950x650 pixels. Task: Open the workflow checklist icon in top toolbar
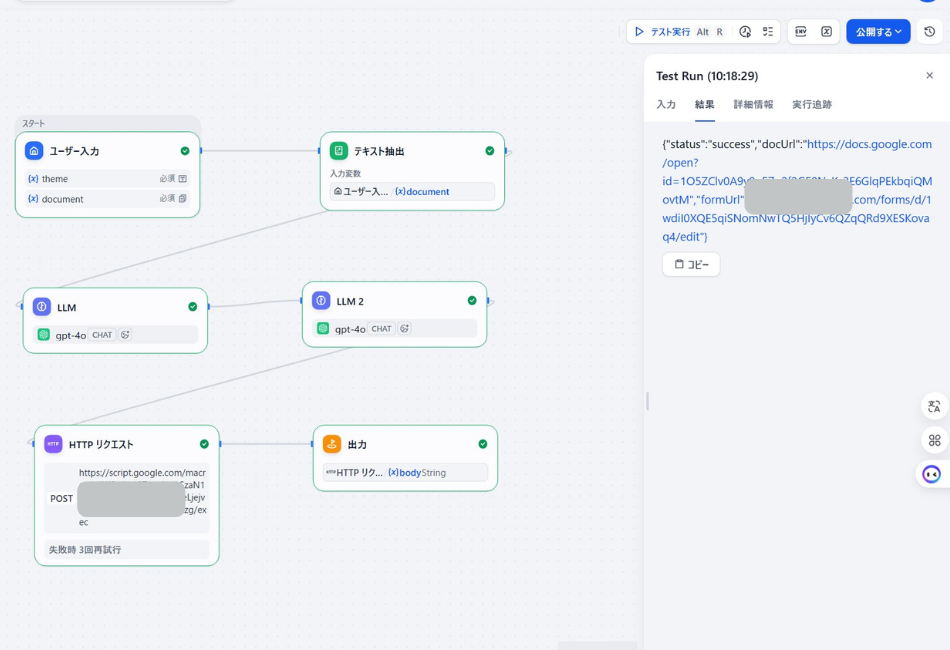point(769,31)
